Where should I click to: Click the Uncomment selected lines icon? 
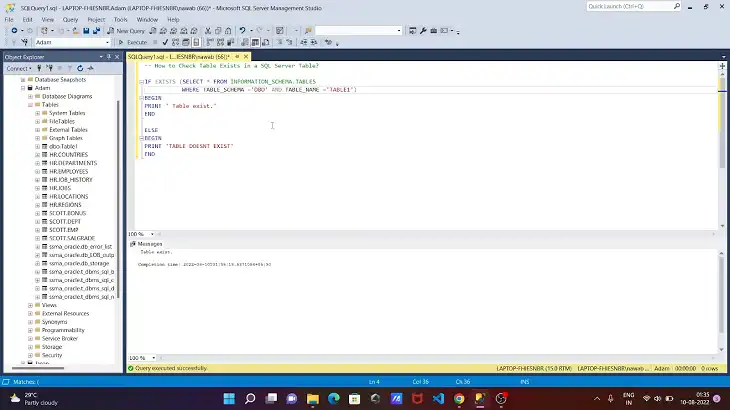tap(289, 42)
